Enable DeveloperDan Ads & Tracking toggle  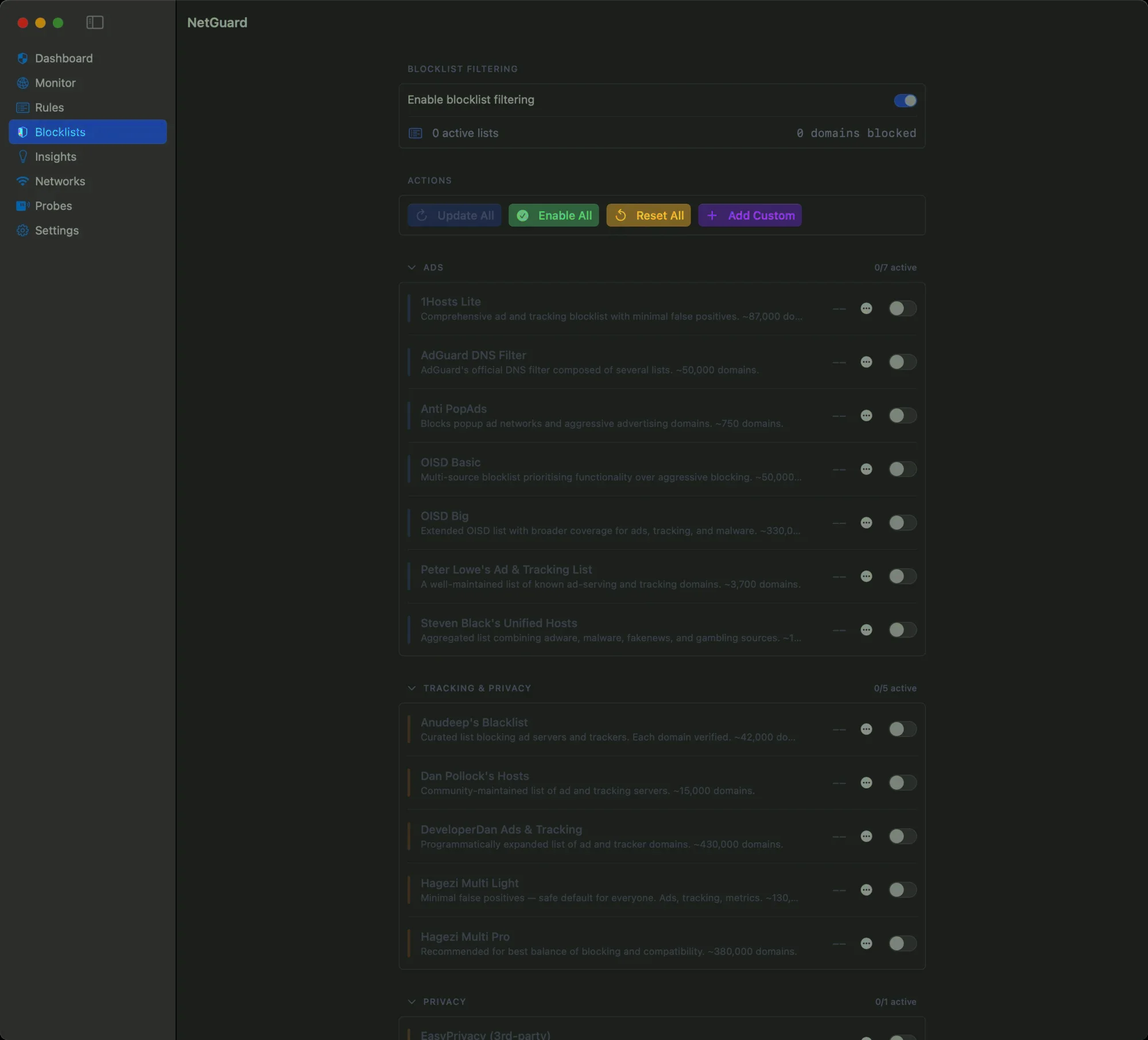click(902, 836)
